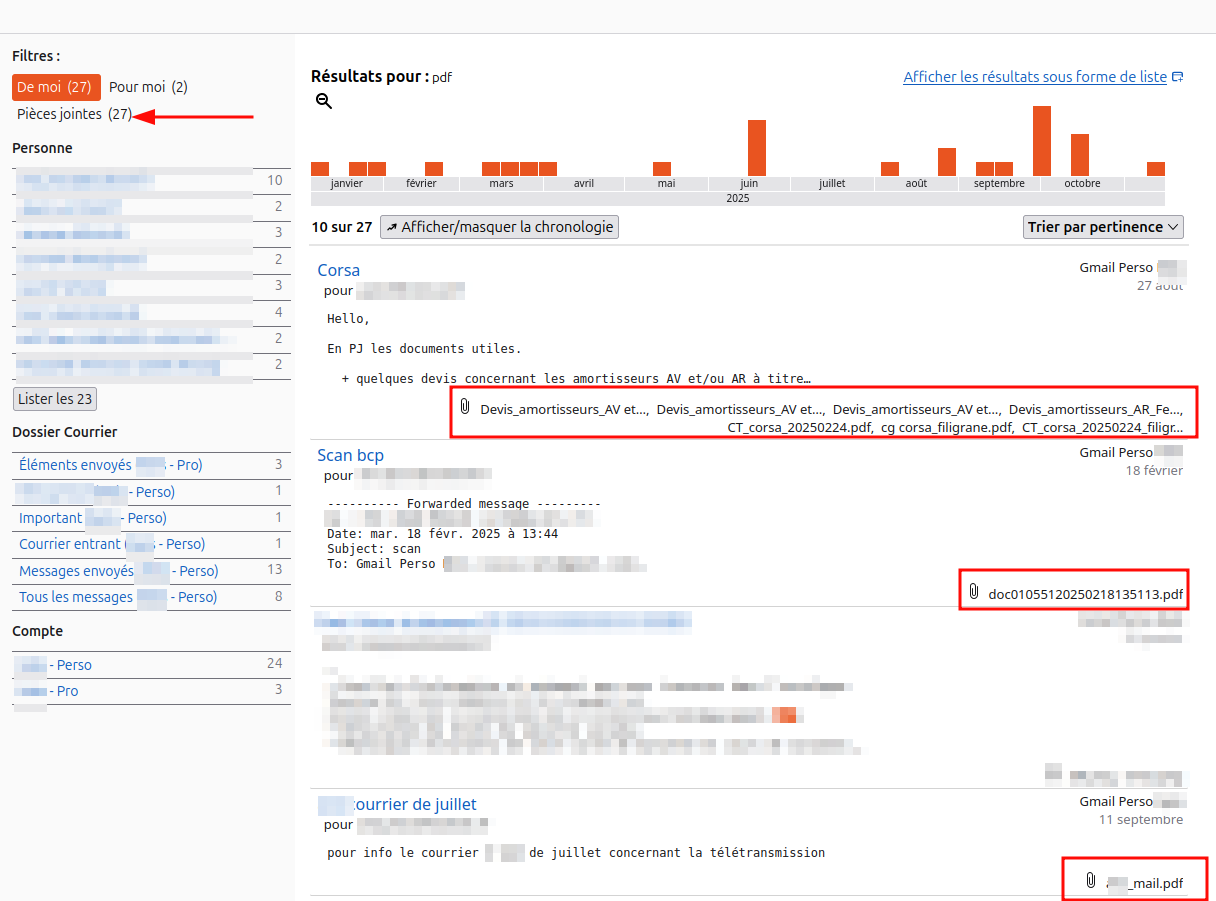Click the zoom-out magnifier icon above timeline

(324, 101)
